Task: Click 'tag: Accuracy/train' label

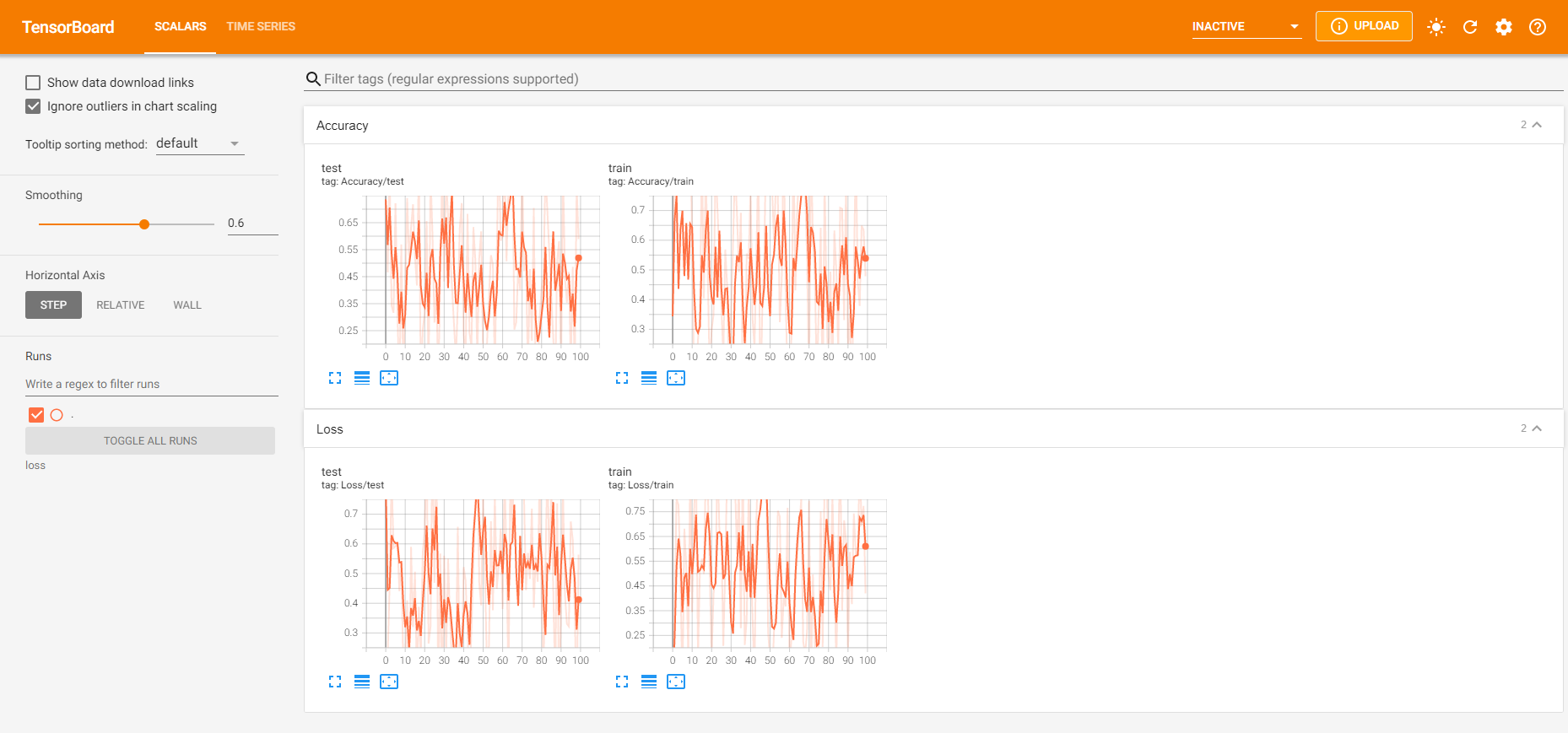Action: tap(651, 181)
